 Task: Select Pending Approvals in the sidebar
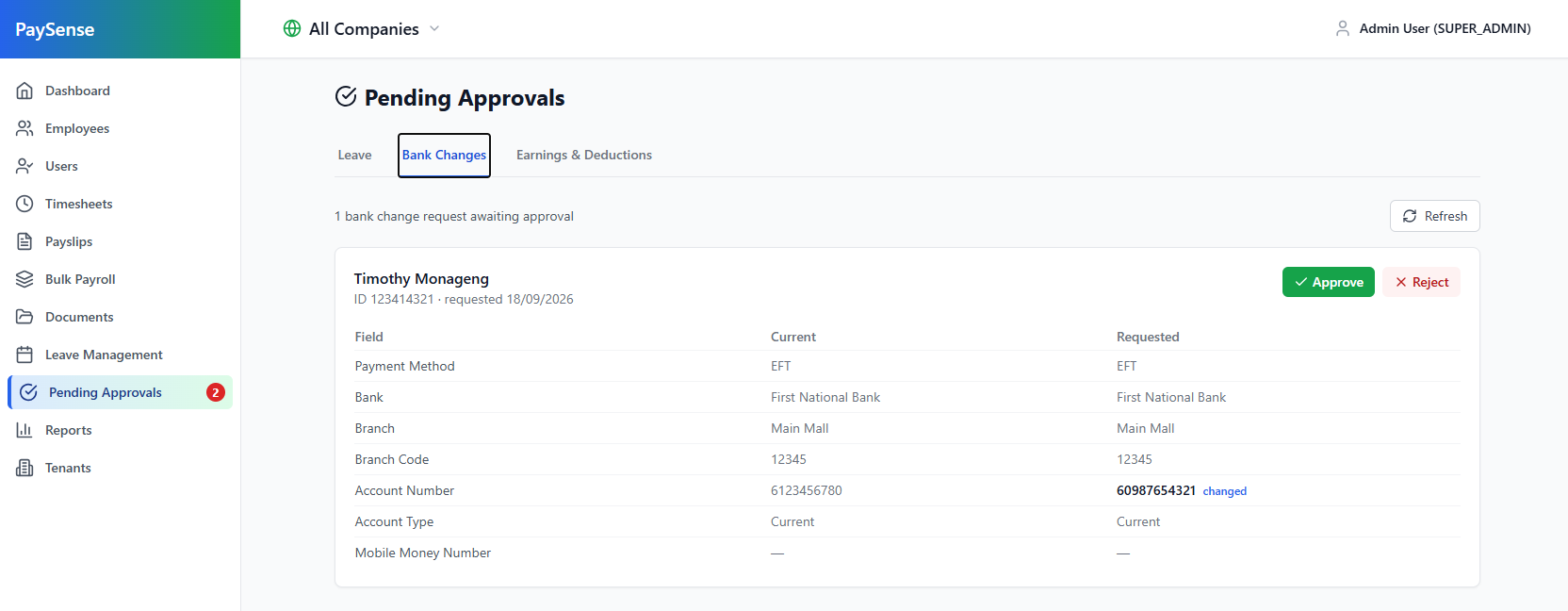(x=120, y=392)
